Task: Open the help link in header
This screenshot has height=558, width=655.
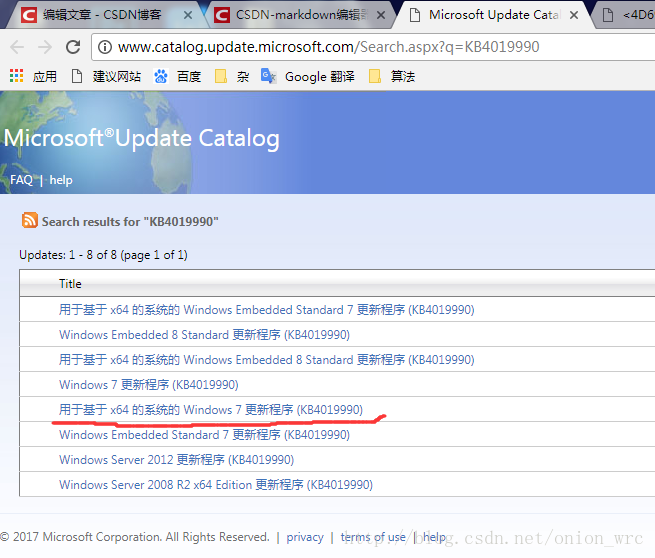Action: [x=61, y=180]
